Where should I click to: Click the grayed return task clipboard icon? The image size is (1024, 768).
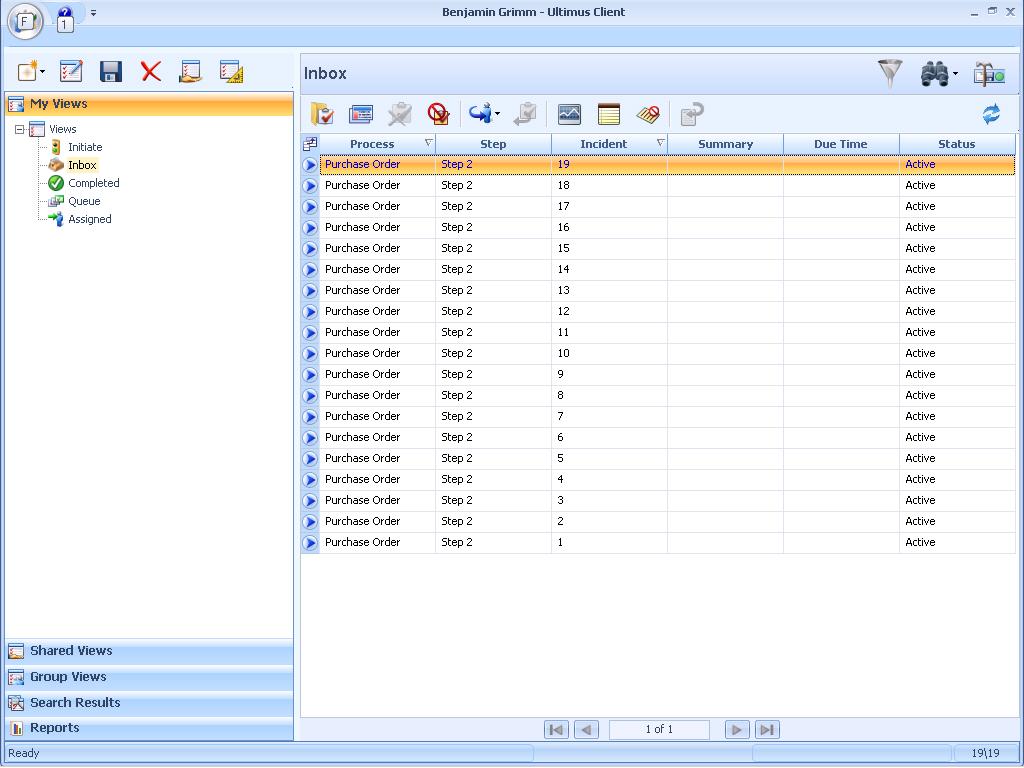[524, 114]
